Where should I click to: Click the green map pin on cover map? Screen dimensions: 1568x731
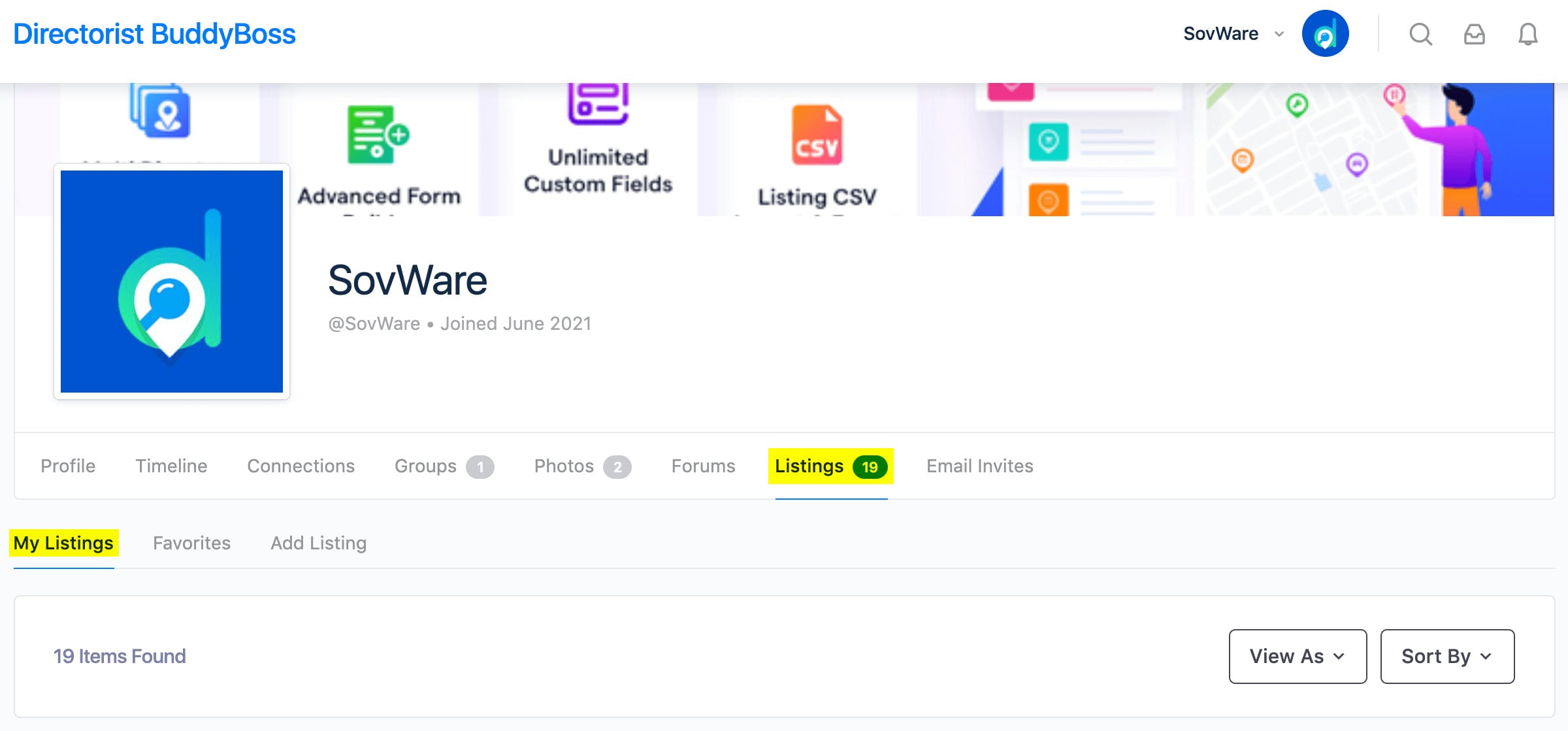[x=1297, y=105]
